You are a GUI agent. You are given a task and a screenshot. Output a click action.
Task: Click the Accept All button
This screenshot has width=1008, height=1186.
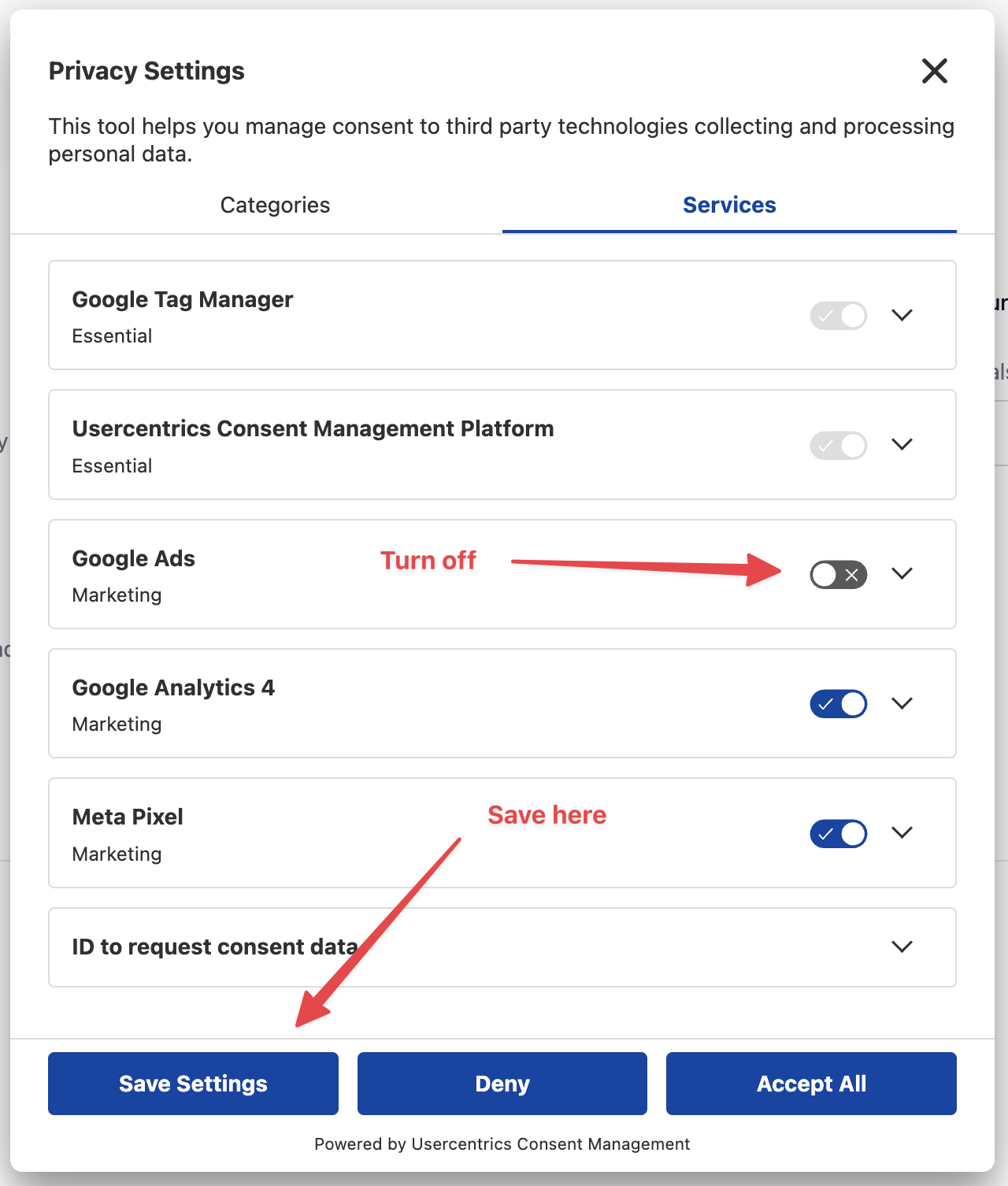click(x=811, y=1084)
